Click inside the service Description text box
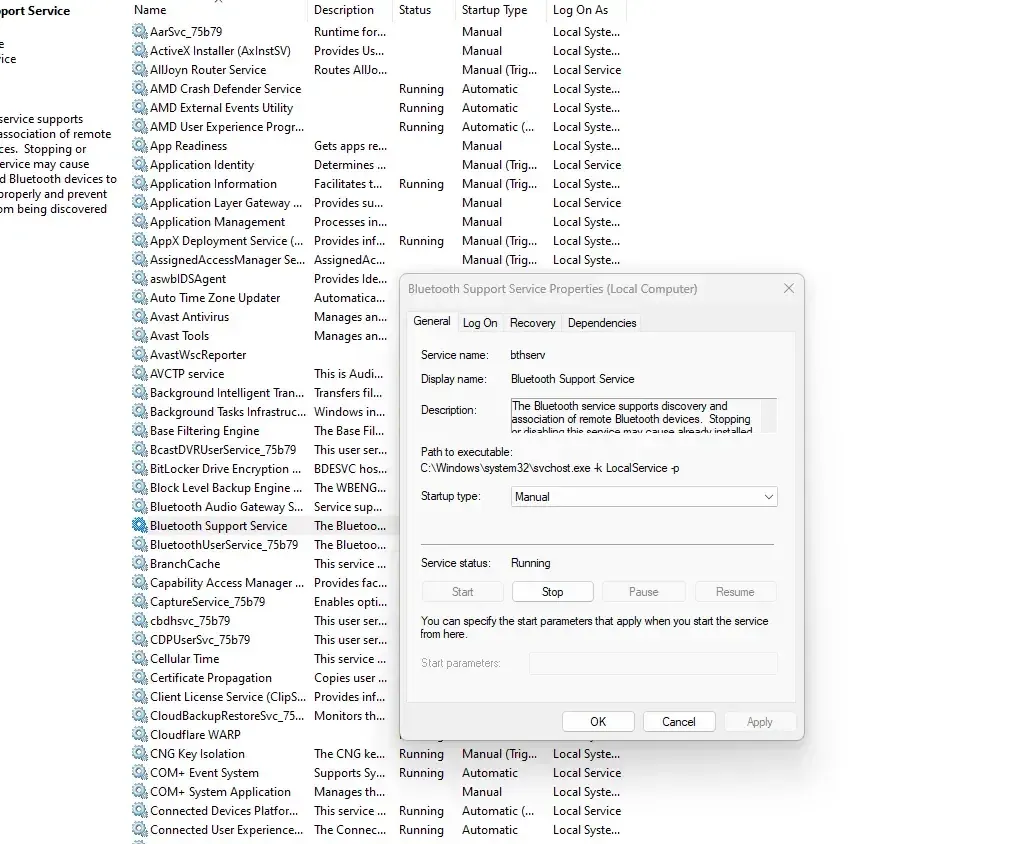Viewport: 1016px width, 844px height. click(x=643, y=414)
